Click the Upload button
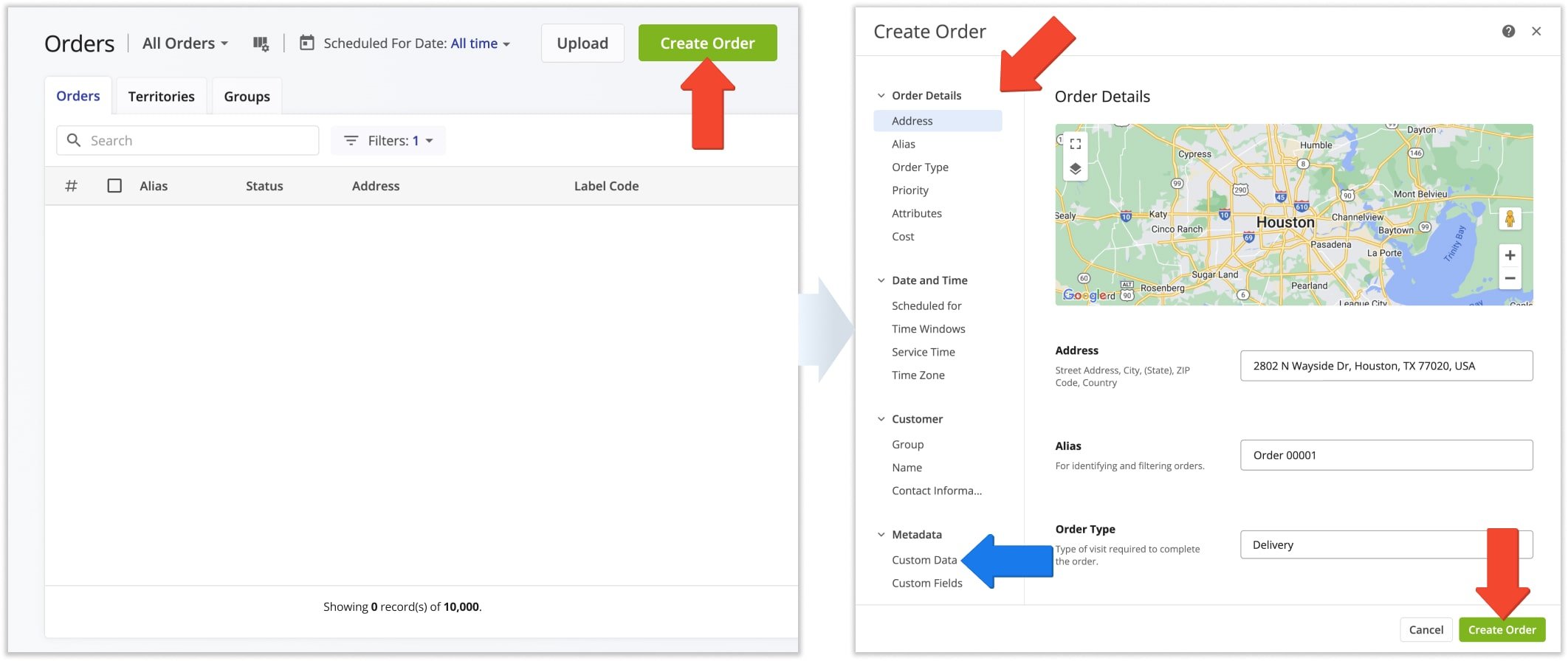The width and height of the screenshot is (1568, 661). 582,43
